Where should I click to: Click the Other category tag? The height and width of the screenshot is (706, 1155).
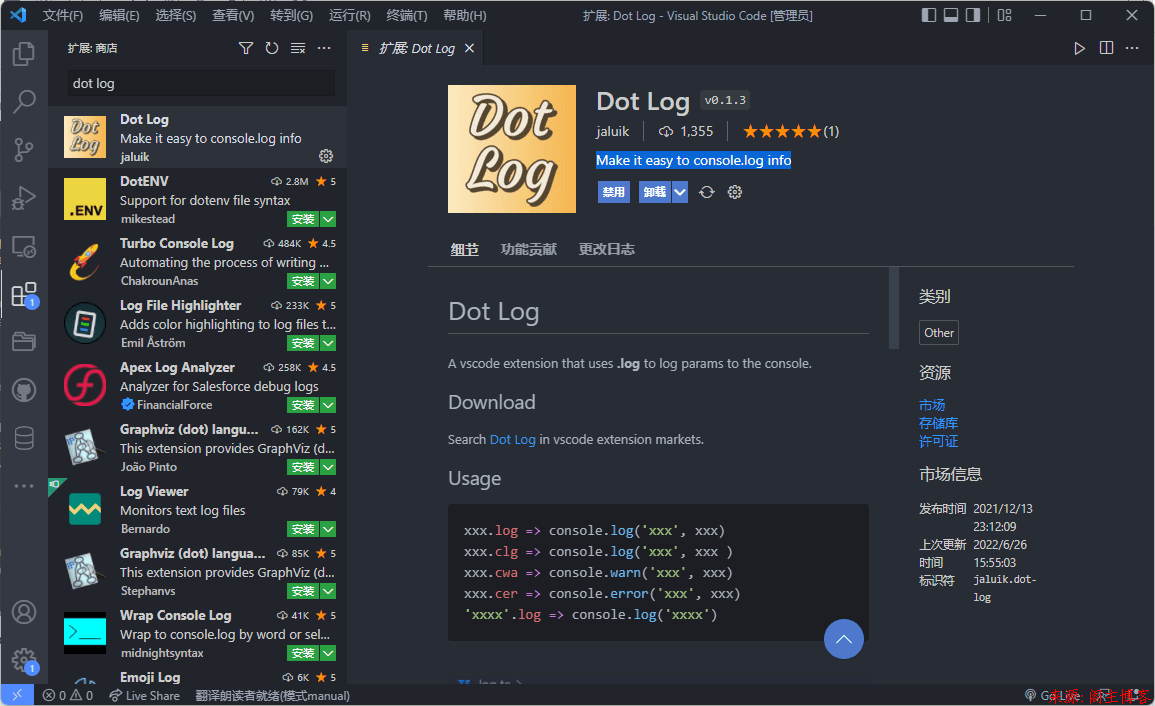938,332
